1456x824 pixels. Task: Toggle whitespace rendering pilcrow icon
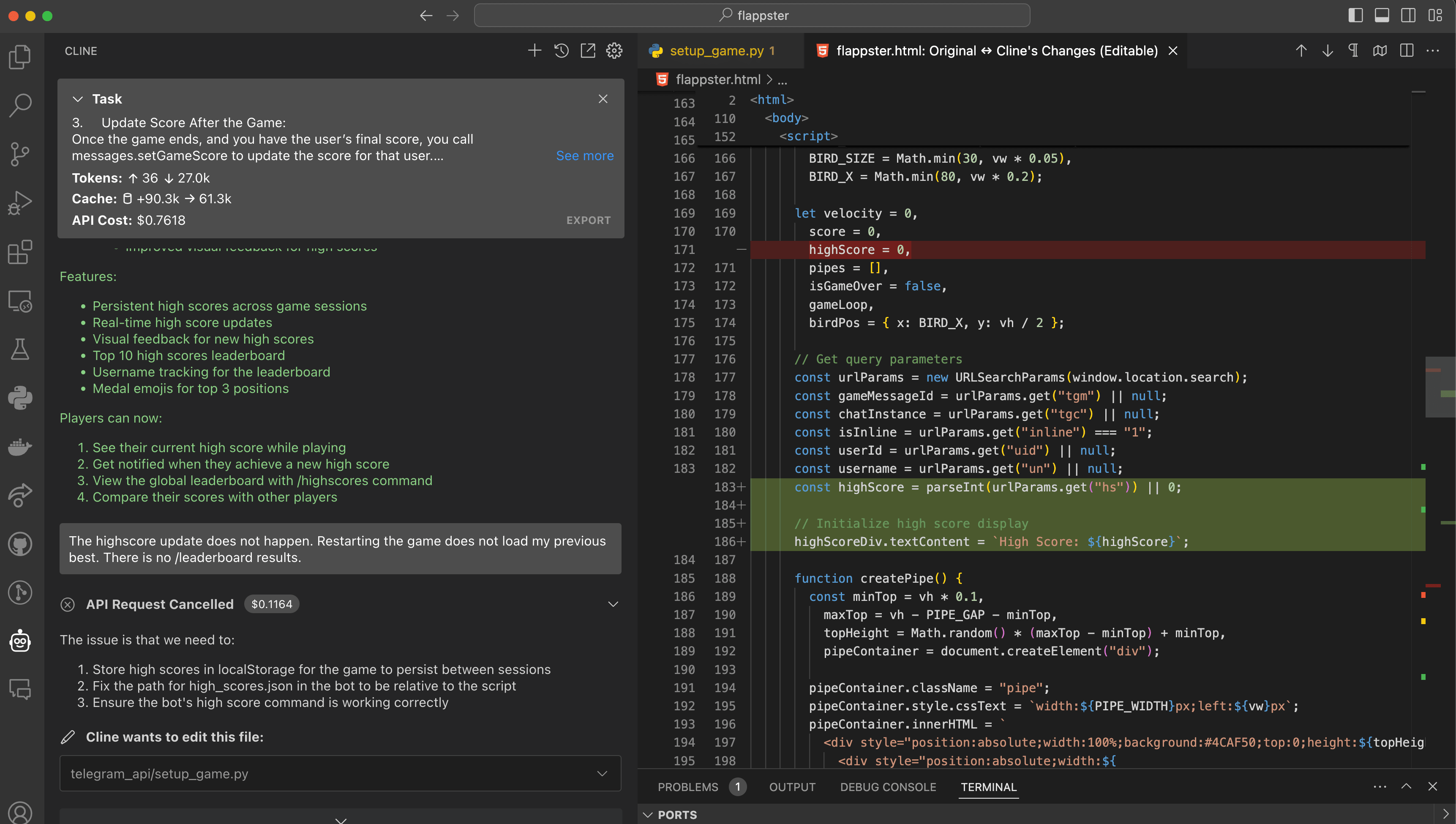coord(1354,51)
